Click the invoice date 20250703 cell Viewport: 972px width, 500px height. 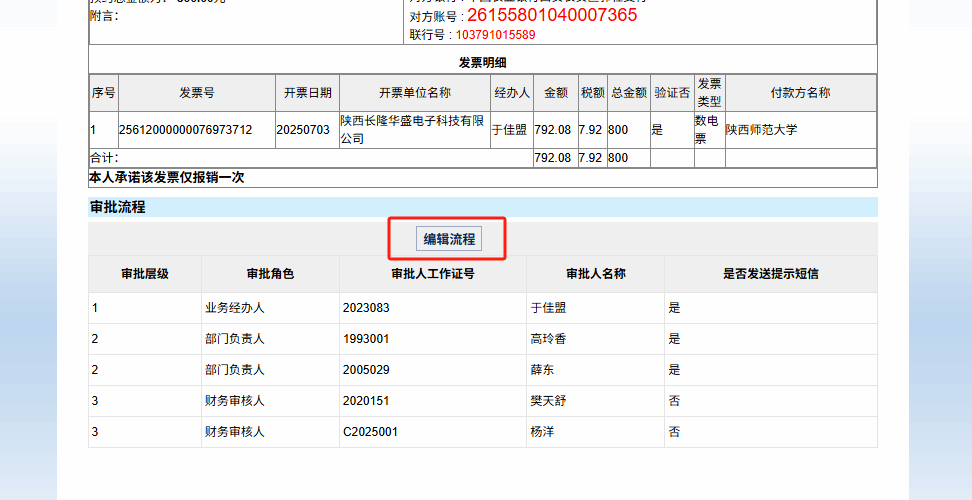point(302,130)
